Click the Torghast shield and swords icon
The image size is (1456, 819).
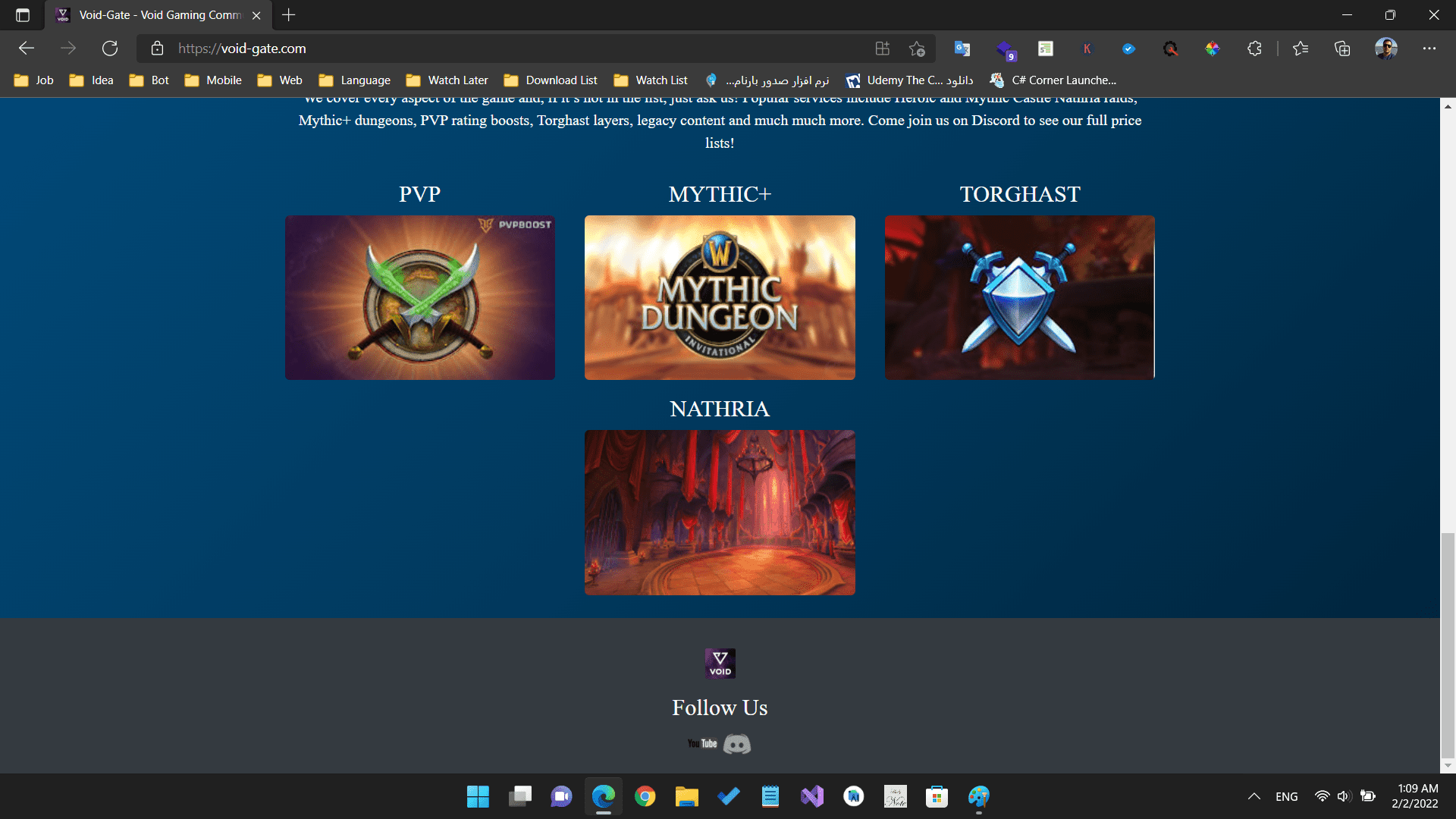pos(1019,297)
